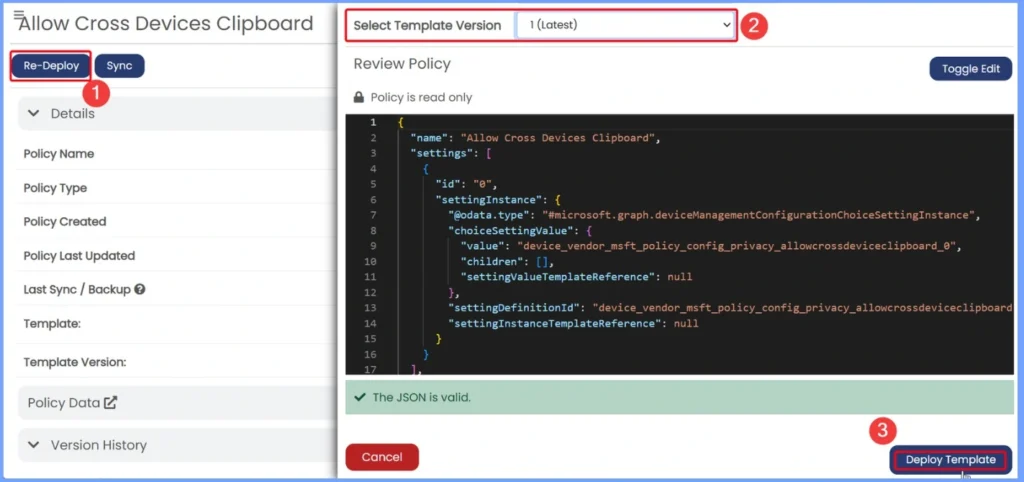Click the "choiceSettingValue" key on line 8
The width and height of the screenshot is (1024, 482).
[x=509, y=231]
